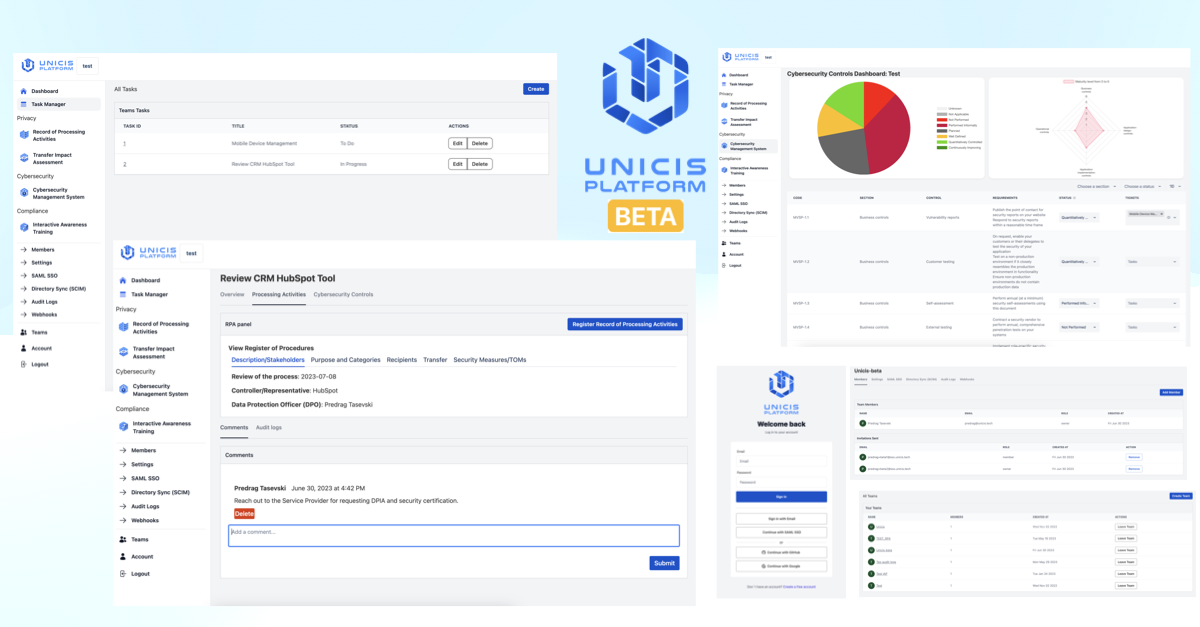Click Email field on Welcome back login form
This screenshot has height=627, width=1200.
click(781, 461)
